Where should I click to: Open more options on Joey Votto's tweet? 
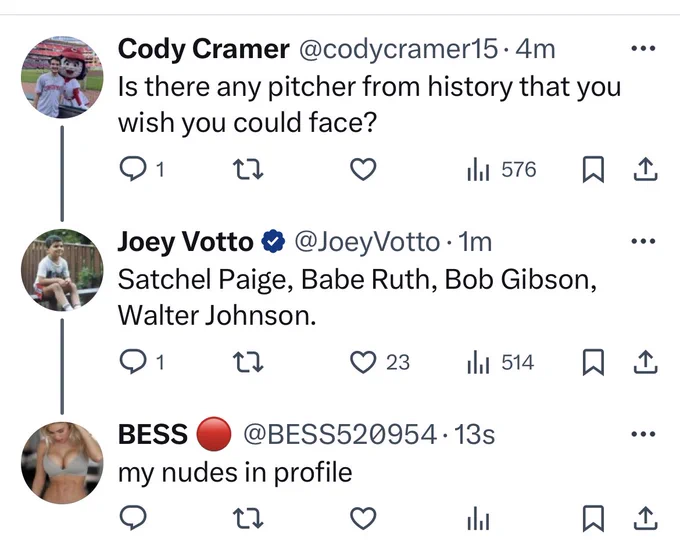[643, 241]
